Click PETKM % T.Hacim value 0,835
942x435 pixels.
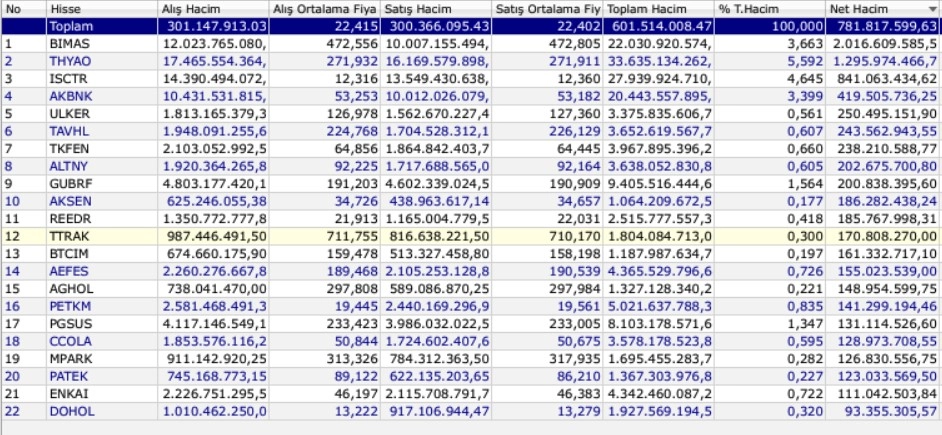tap(806, 306)
